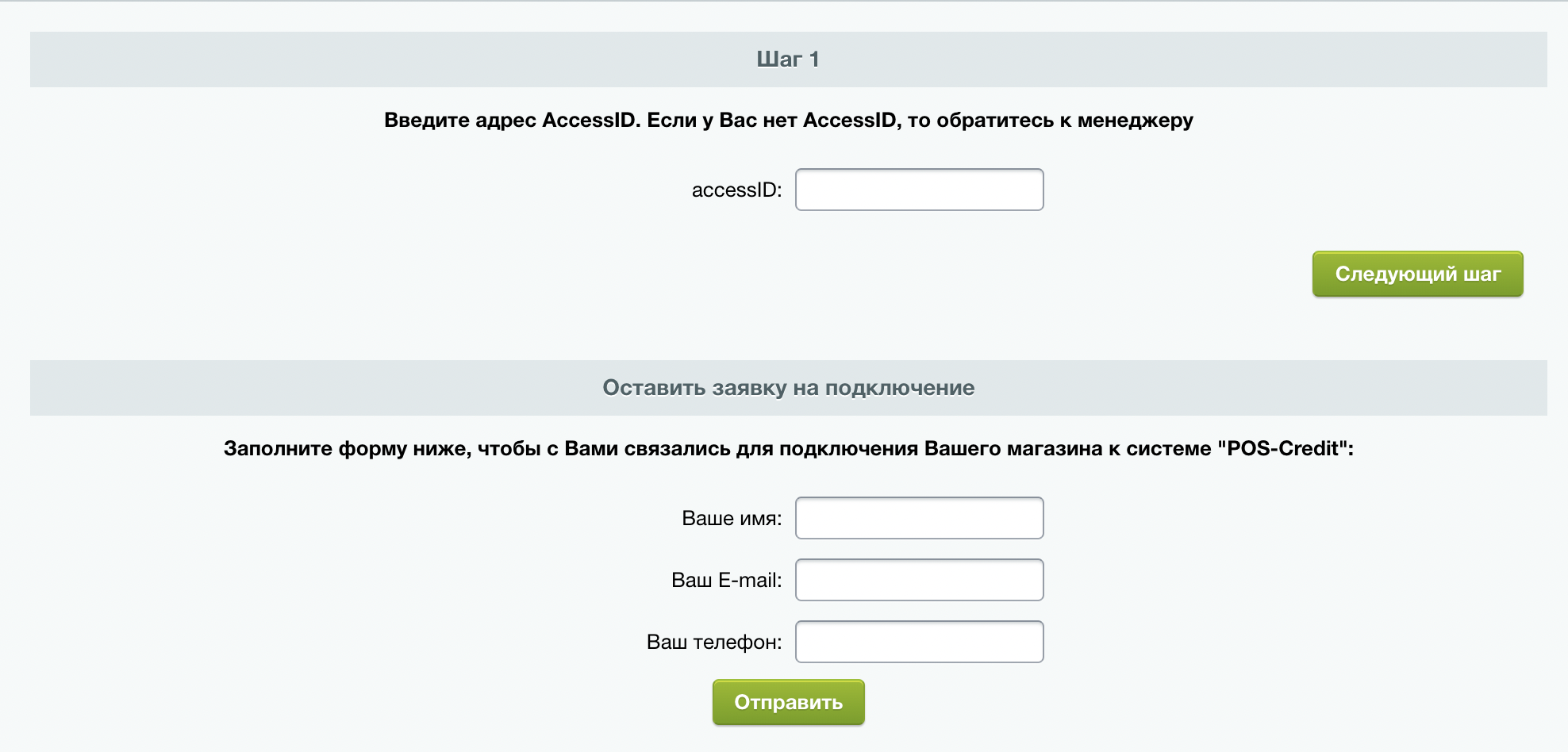Click the Шаг 1 section heading
The width and height of the screenshot is (1568, 752).
(x=788, y=59)
